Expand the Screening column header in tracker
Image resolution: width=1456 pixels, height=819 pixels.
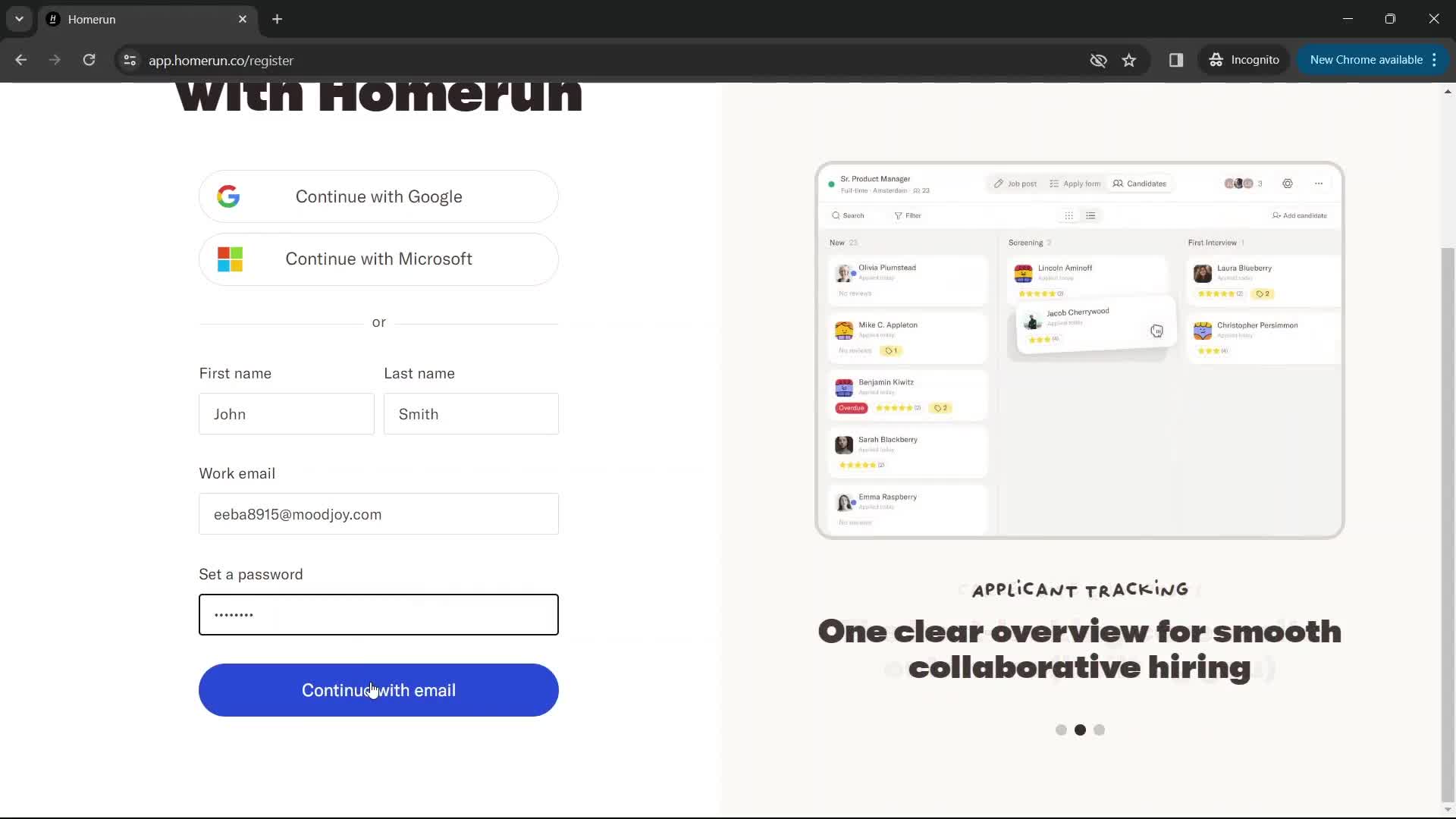coord(1027,242)
